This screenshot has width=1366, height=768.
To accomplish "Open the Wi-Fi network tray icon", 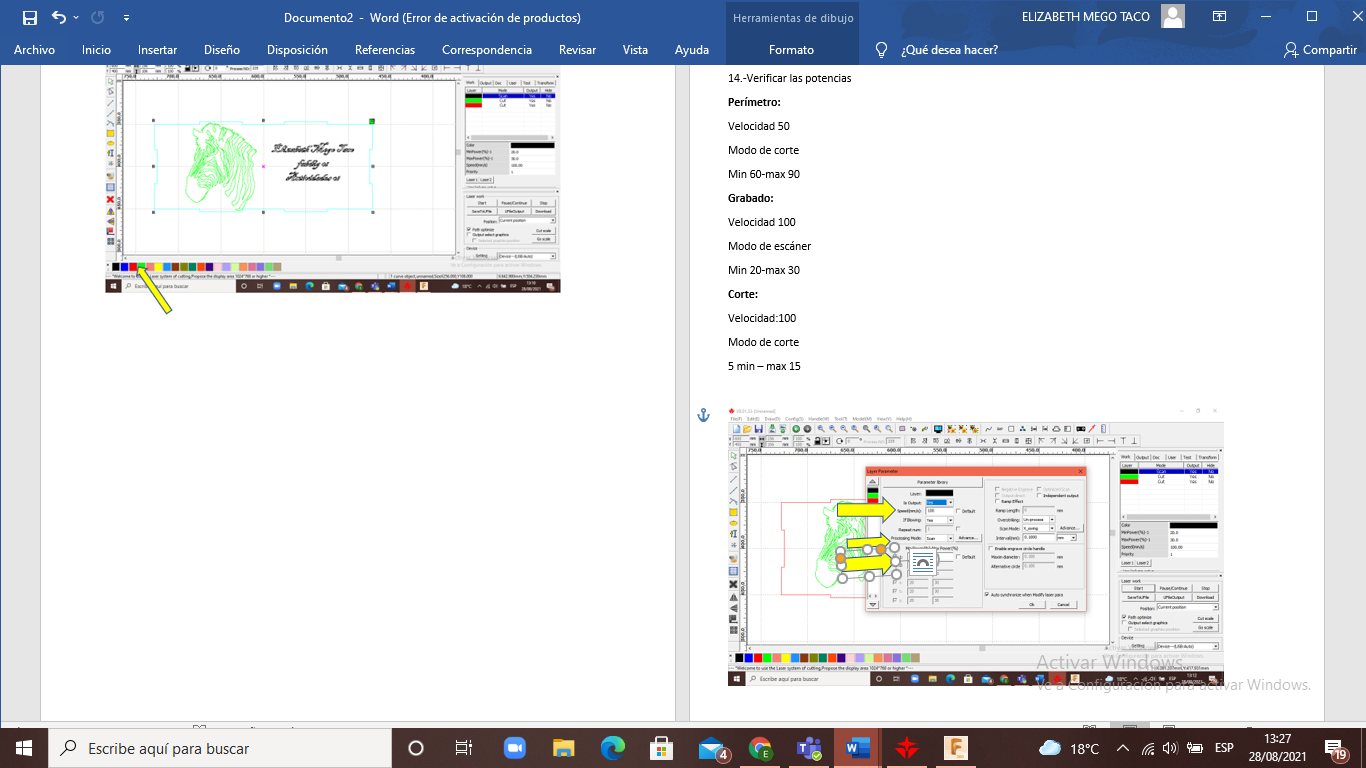I will click(1148, 748).
